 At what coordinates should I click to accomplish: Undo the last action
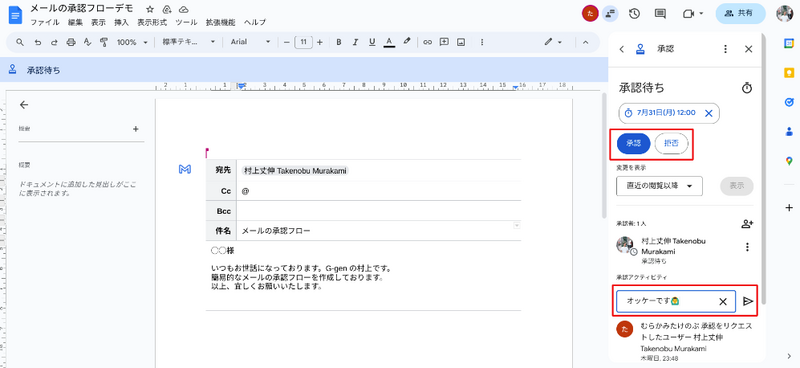37,42
